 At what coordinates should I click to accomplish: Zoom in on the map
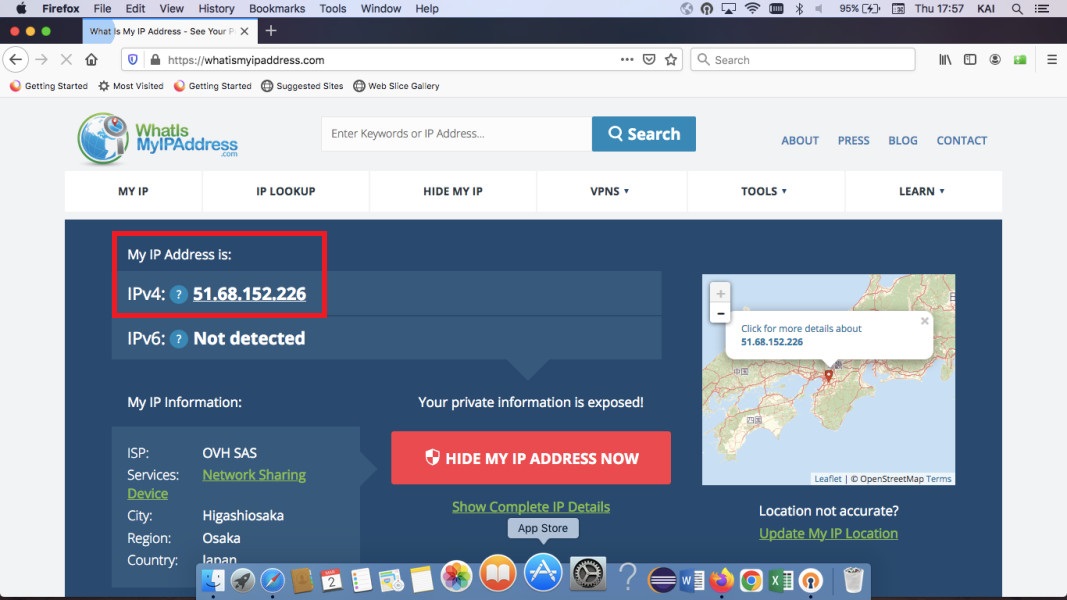click(x=719, y=293)
